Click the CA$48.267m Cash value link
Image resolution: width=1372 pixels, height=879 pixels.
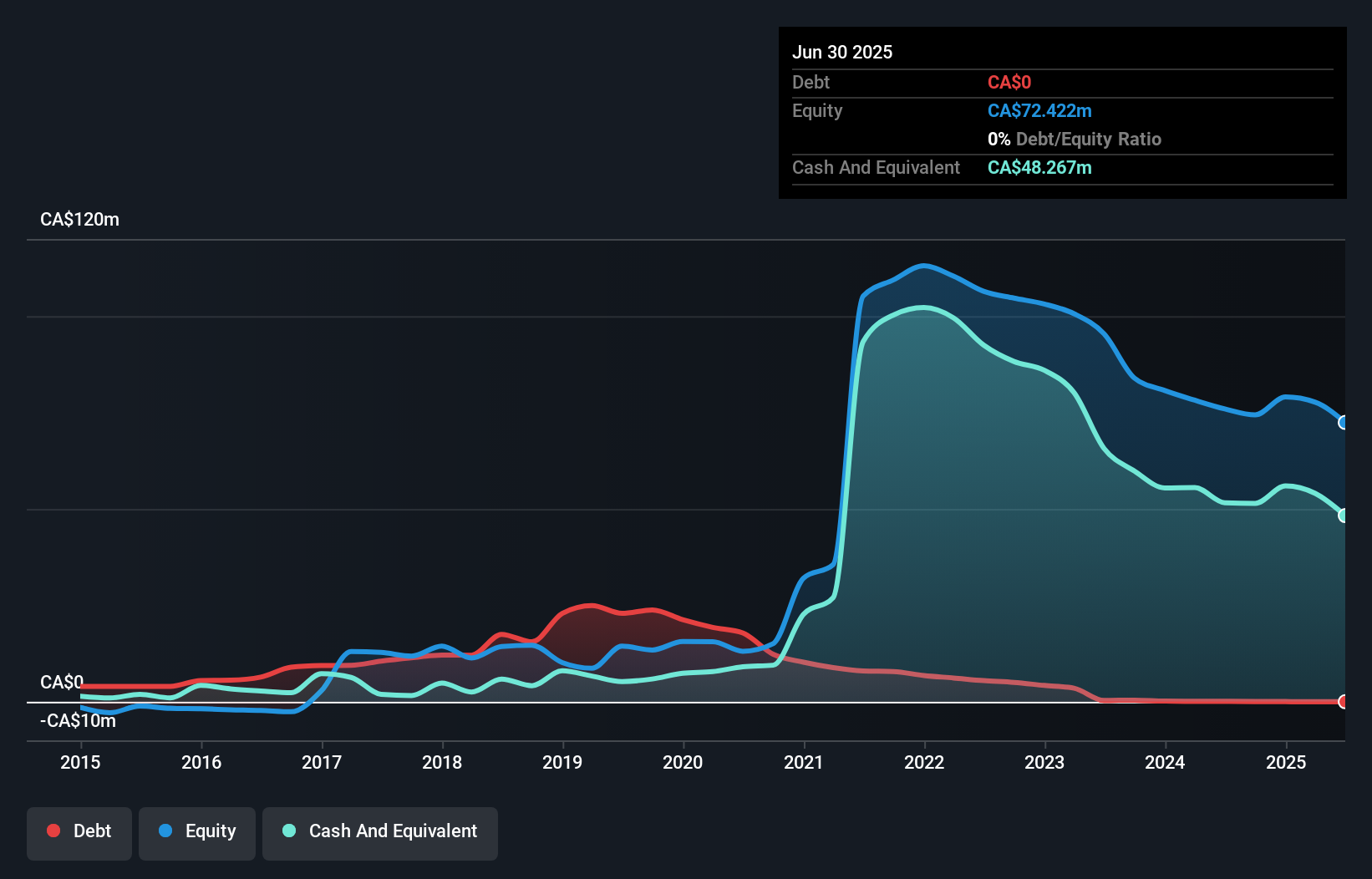coord(1039,167)
